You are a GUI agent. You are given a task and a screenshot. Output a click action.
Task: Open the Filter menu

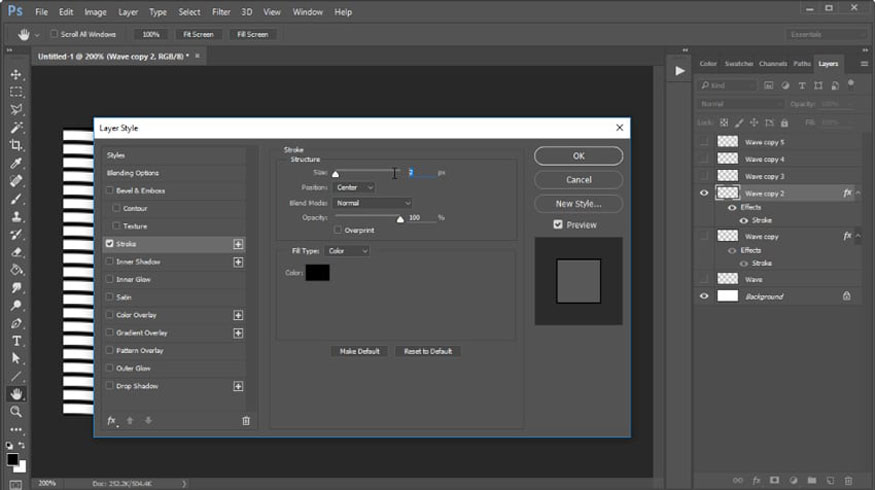(x=221, y=12)
